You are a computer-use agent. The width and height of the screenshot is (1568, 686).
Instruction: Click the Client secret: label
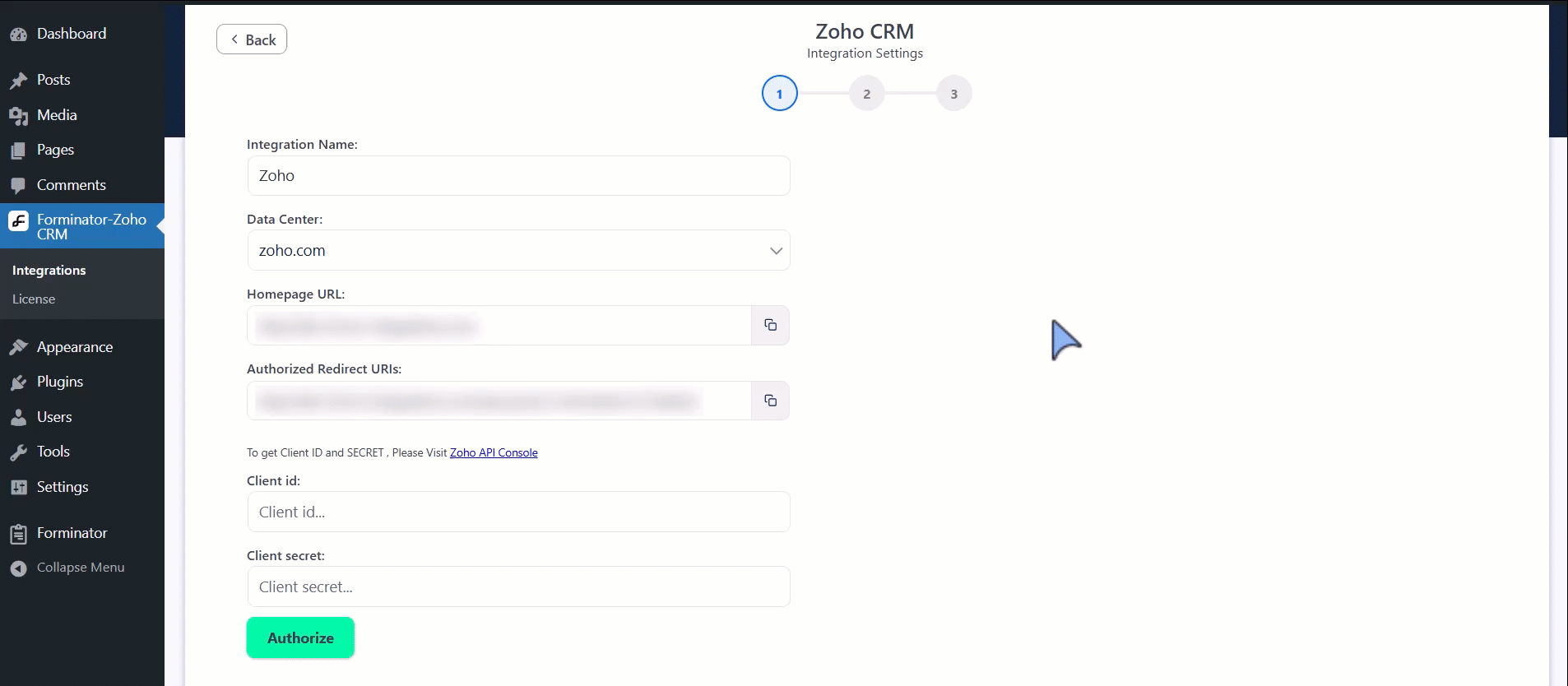click(285, 556)
